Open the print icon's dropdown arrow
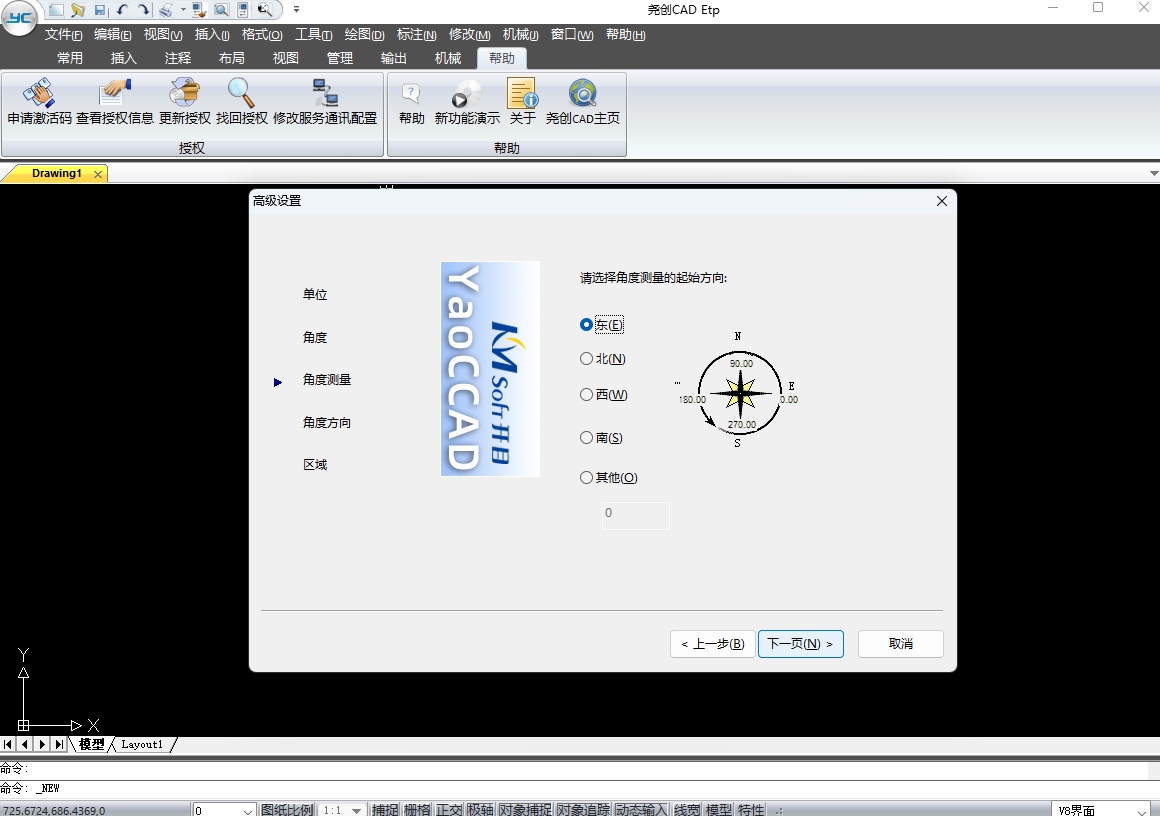Image resolution: width=1160 pixels, height=816 pixels. 183,10
